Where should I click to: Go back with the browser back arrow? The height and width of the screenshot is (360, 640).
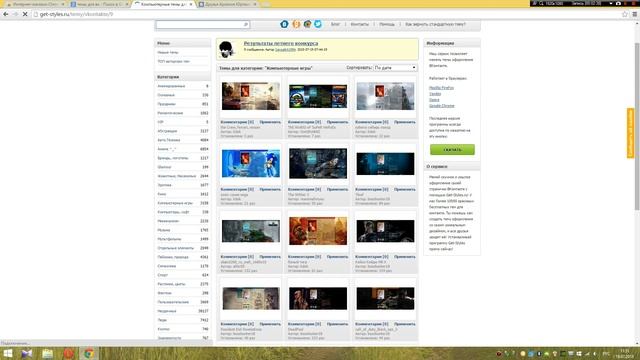(6, 14)
